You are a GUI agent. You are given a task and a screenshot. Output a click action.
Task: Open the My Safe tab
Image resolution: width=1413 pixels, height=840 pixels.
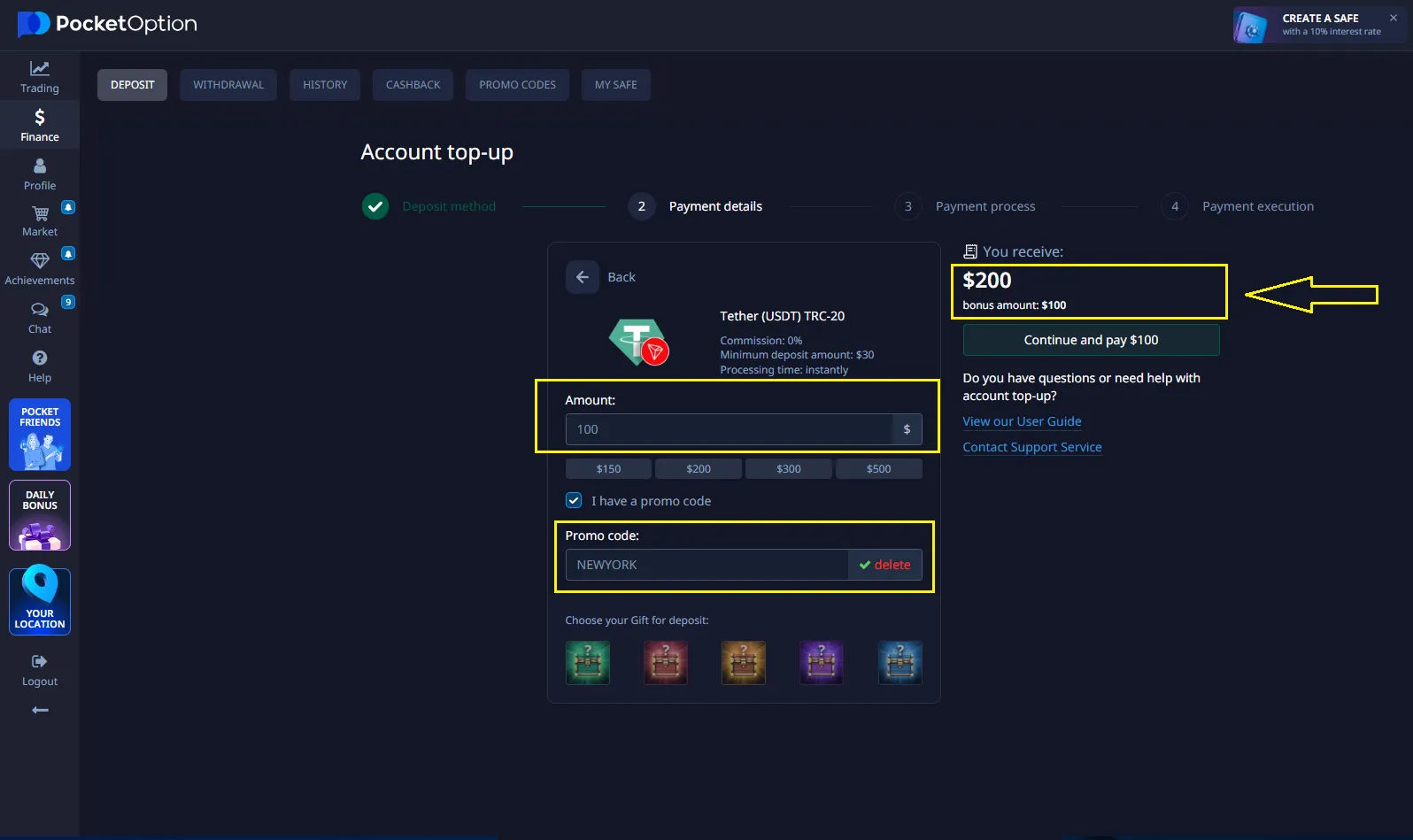(616, 85)
